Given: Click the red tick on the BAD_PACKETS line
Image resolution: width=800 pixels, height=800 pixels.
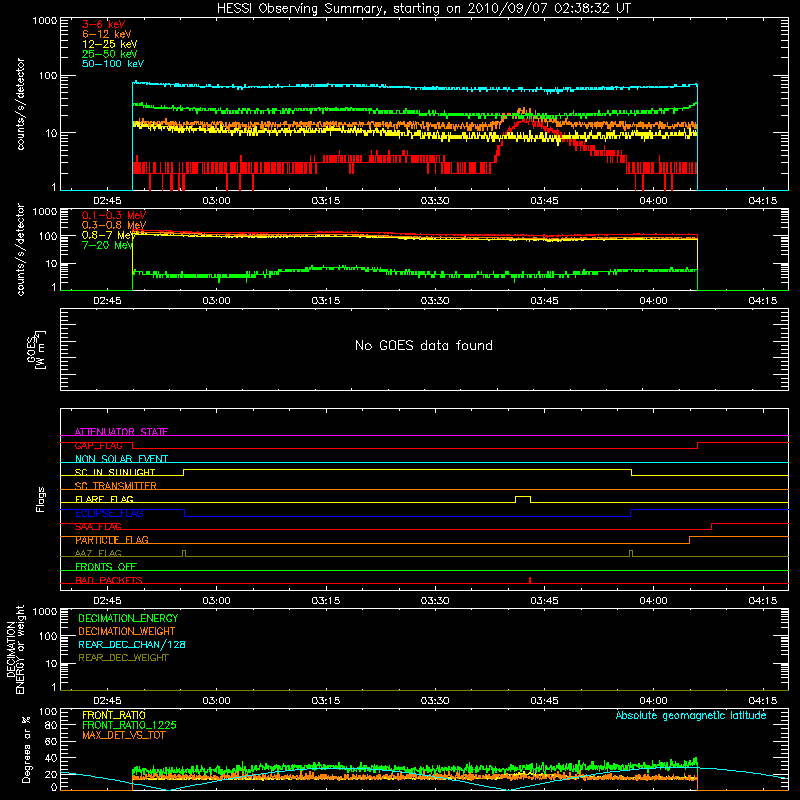Looking at the screenshot, I should pyautogui.click(x=530, y=580).
